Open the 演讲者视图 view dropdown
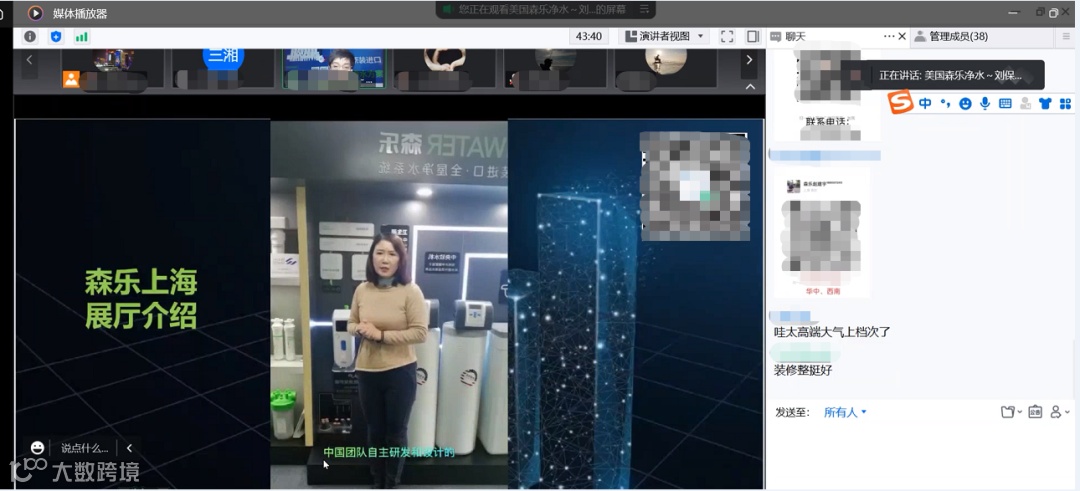The image size is (1080, 491). [663, 36]
